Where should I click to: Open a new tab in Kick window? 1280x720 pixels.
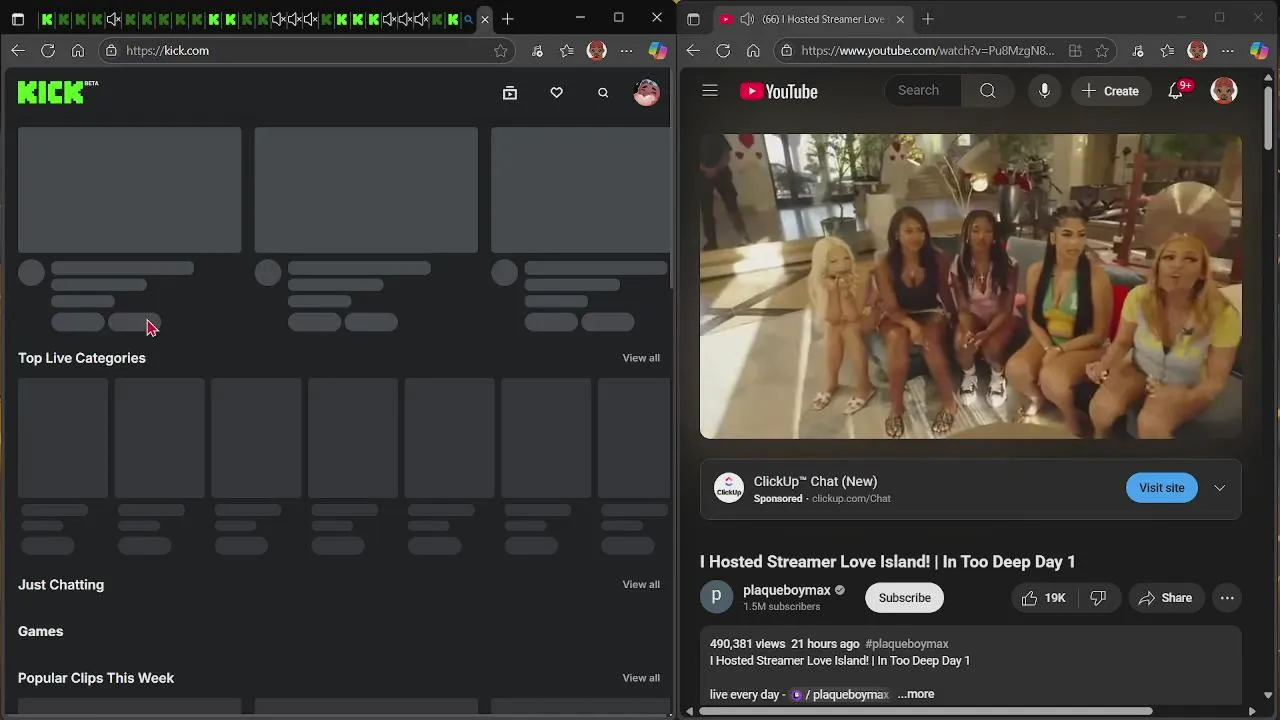(508, 19)
